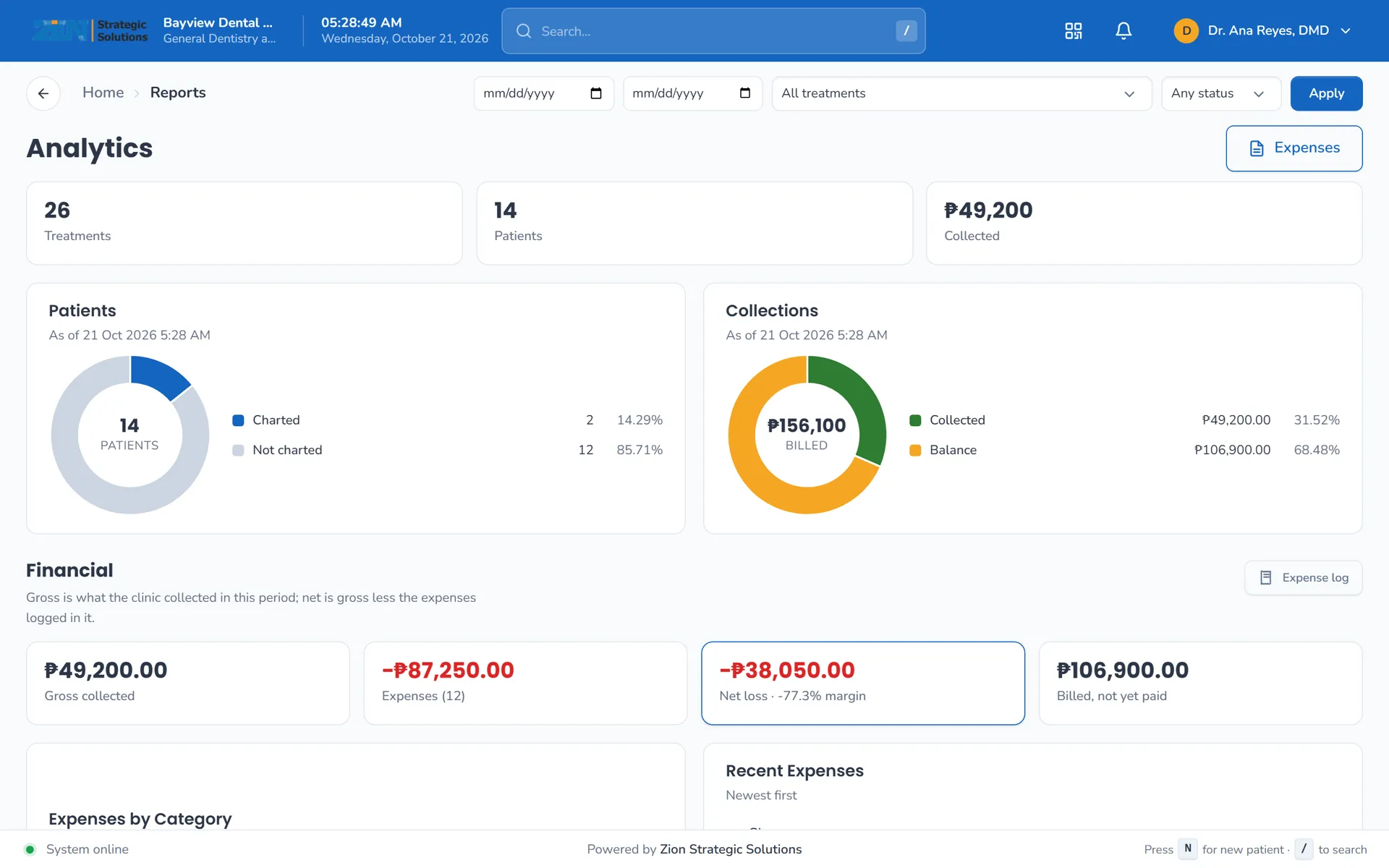Click the Bayview Dental clinic name

pyautogui.click(x=218, y=22)
